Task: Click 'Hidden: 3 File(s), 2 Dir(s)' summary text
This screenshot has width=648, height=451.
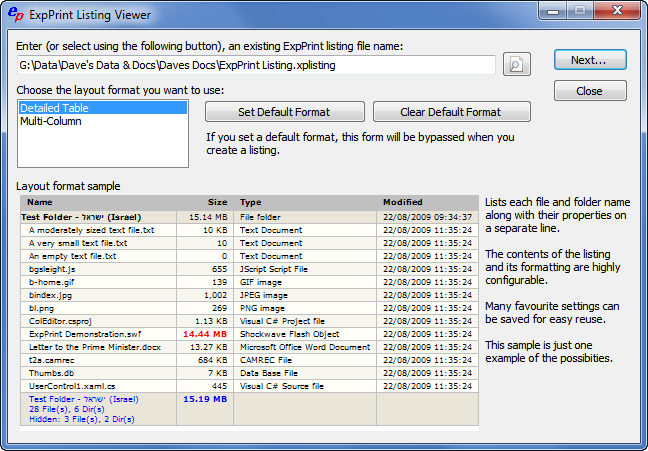Action: point(82,419)
